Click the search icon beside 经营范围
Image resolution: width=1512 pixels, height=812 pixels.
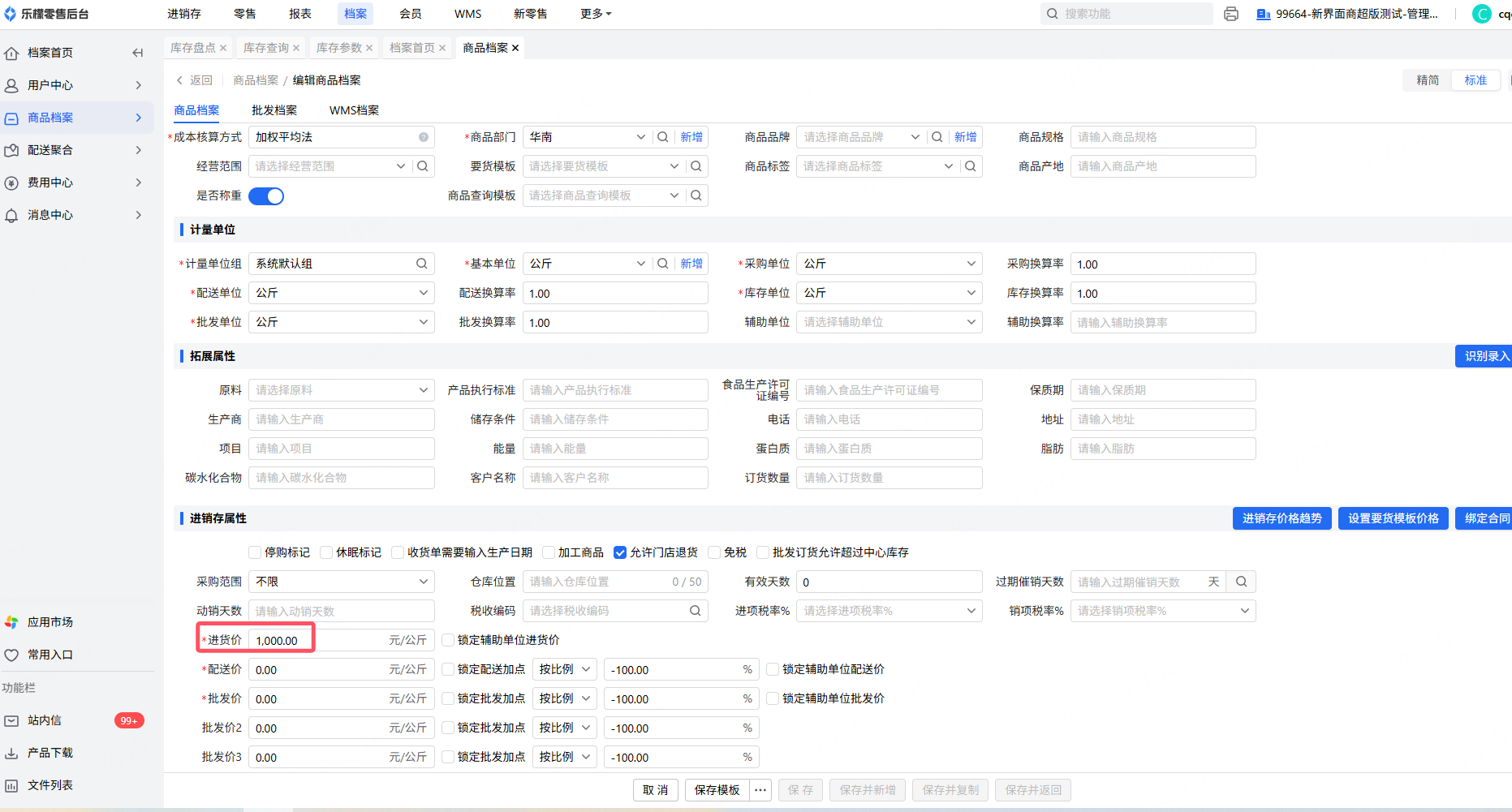coord(423,166)
